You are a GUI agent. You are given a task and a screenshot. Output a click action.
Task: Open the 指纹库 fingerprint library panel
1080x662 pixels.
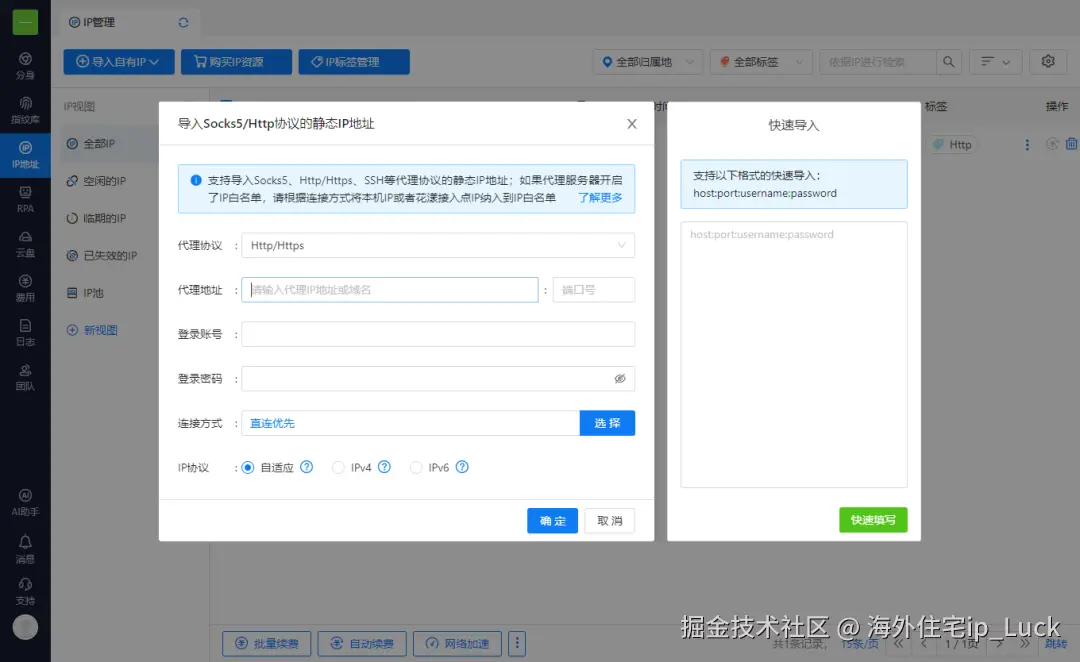pyautogui.click(x=25, y=109)
